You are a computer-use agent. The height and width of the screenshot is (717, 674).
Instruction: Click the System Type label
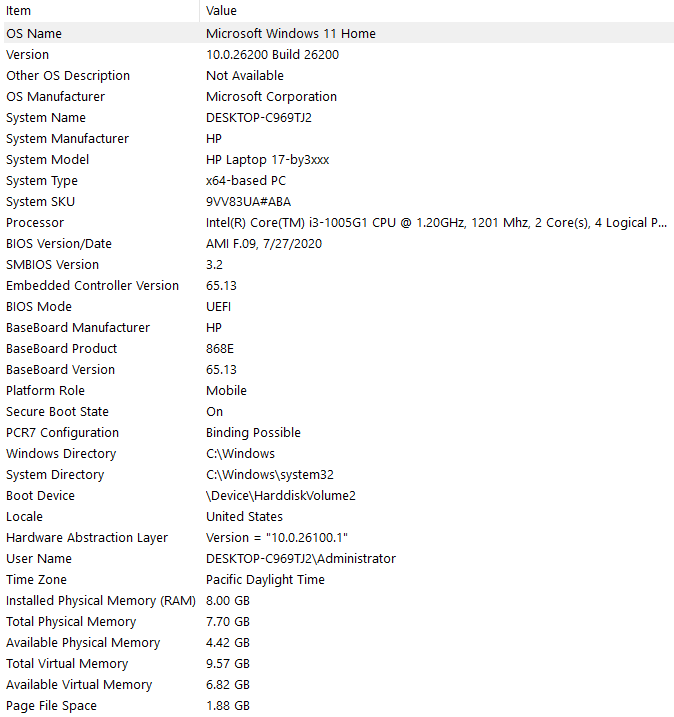click(42, 181)
